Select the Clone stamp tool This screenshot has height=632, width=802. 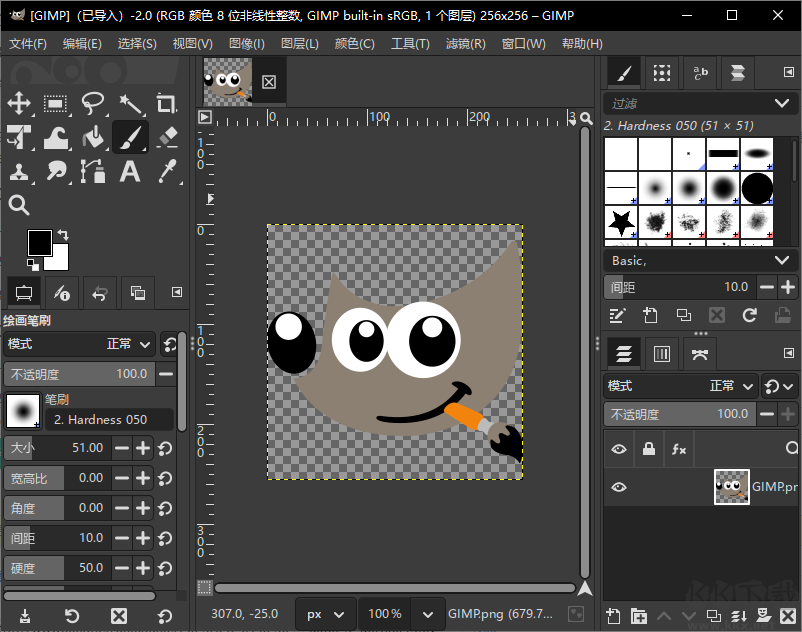click(21, 172)
